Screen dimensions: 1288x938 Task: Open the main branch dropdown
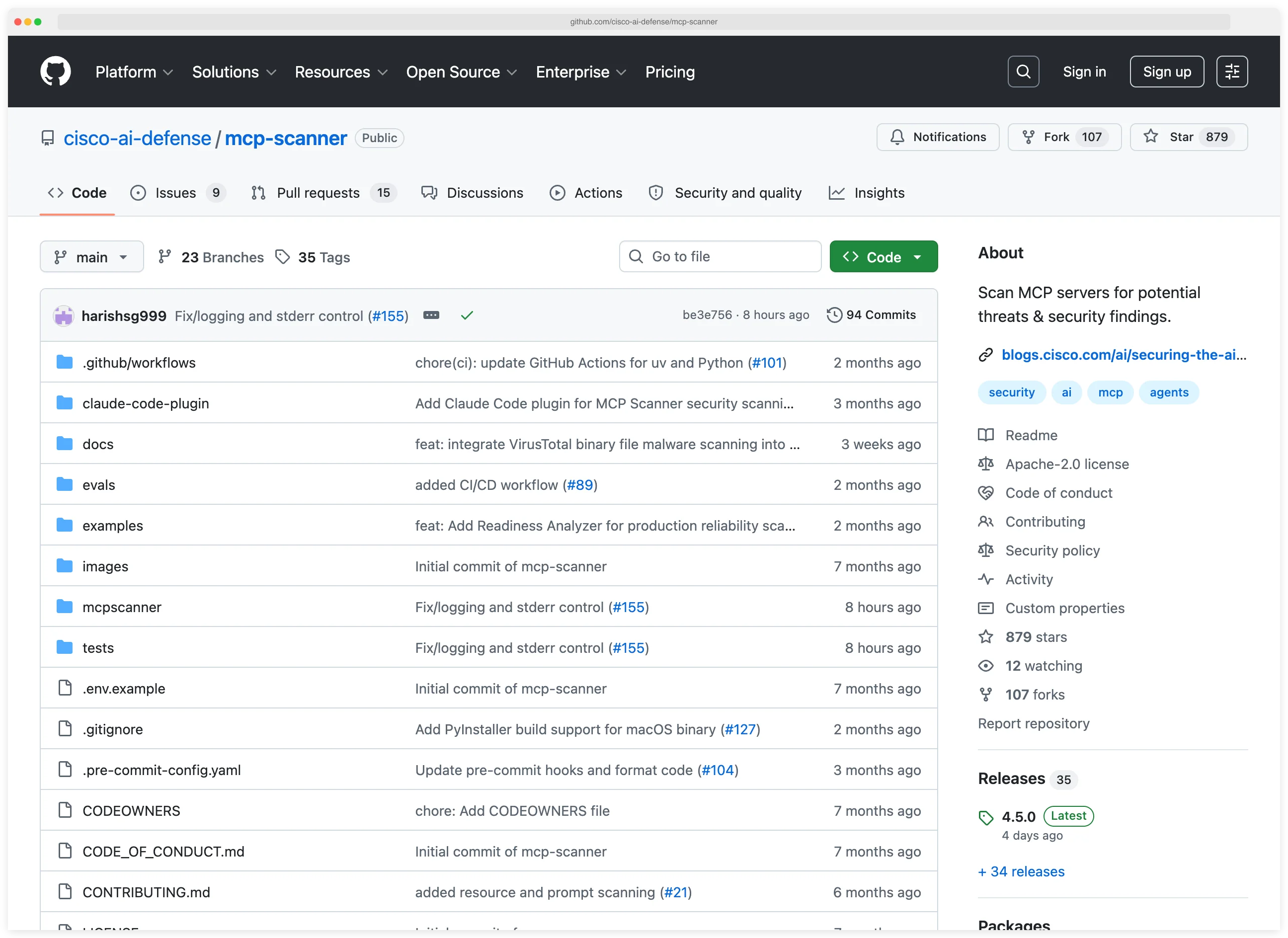(91, 257)
